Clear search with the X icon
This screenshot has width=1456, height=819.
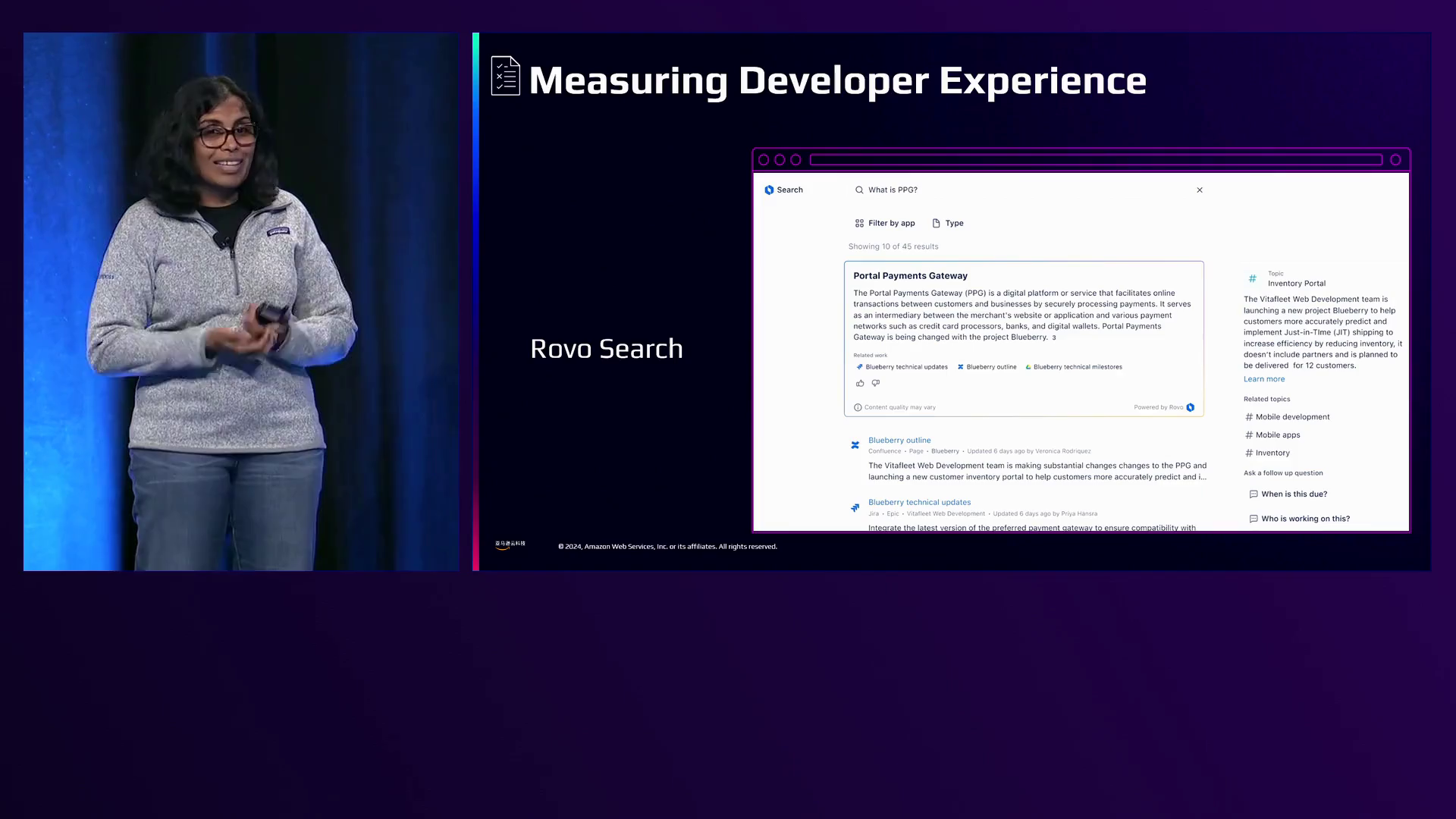pos(1200,190)
